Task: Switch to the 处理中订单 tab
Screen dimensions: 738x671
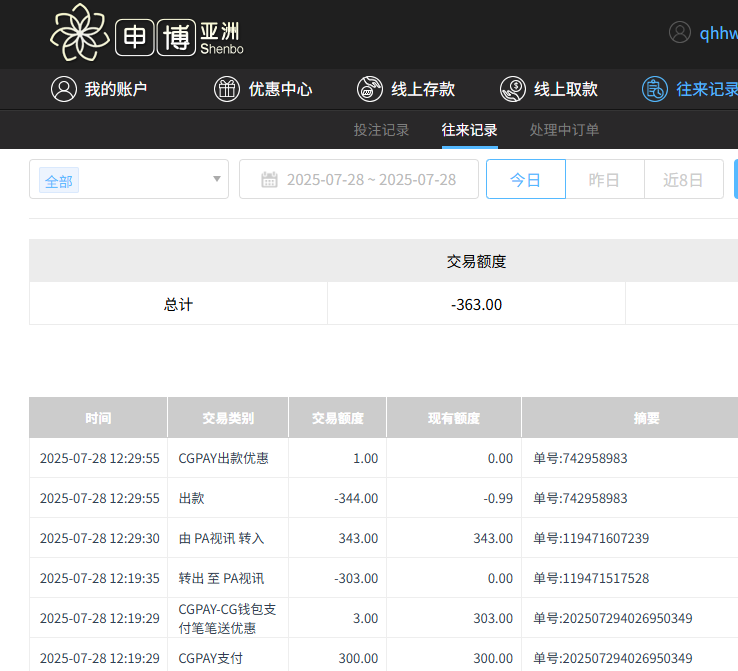Action: 565,130
